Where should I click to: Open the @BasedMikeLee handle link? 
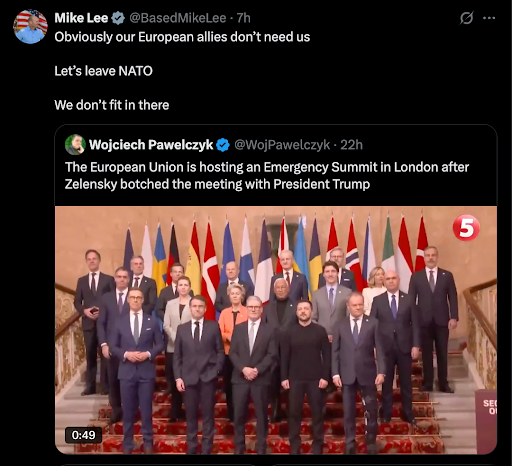[x=178, y=18]
